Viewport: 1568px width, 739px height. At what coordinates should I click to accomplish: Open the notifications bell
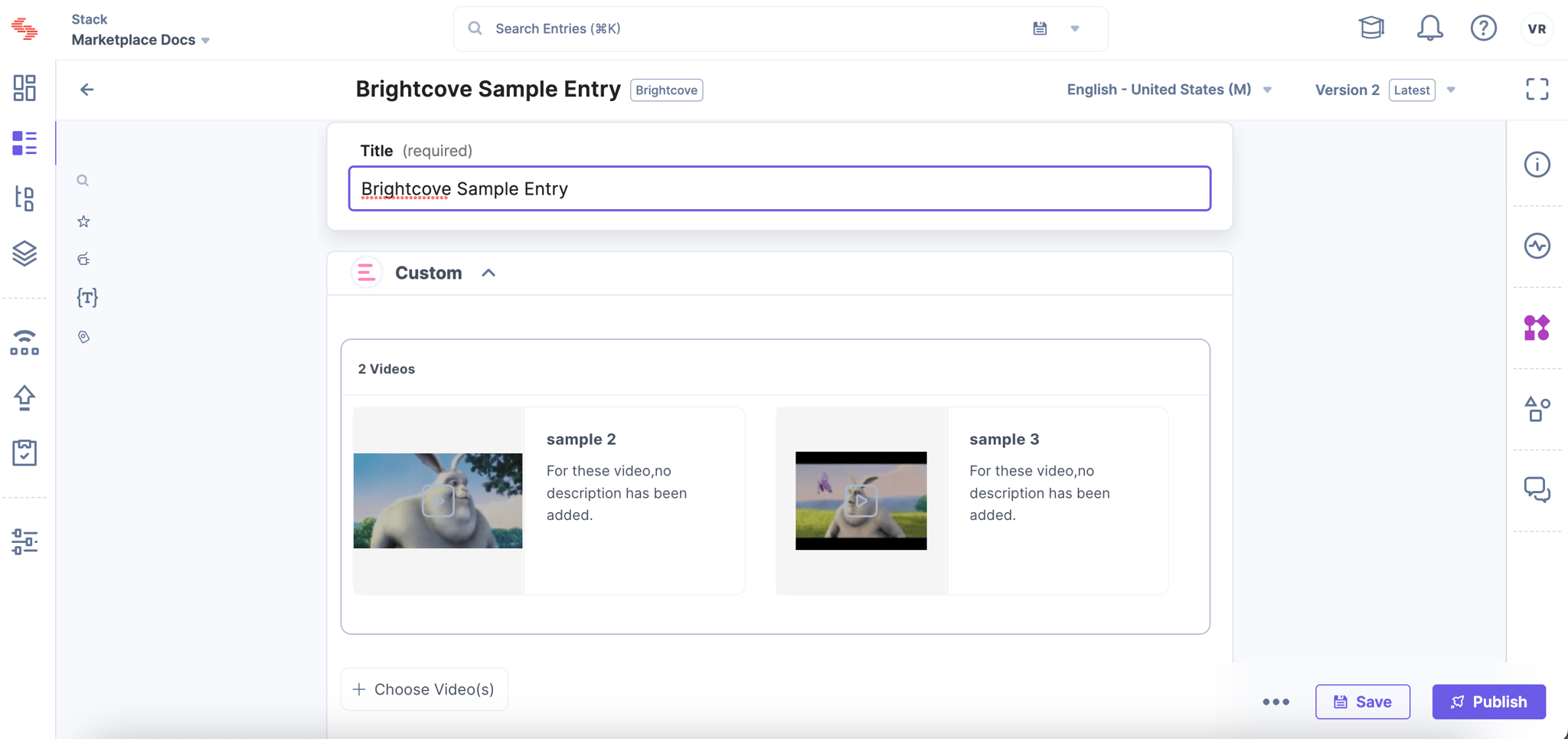(x=1429, y=28)
